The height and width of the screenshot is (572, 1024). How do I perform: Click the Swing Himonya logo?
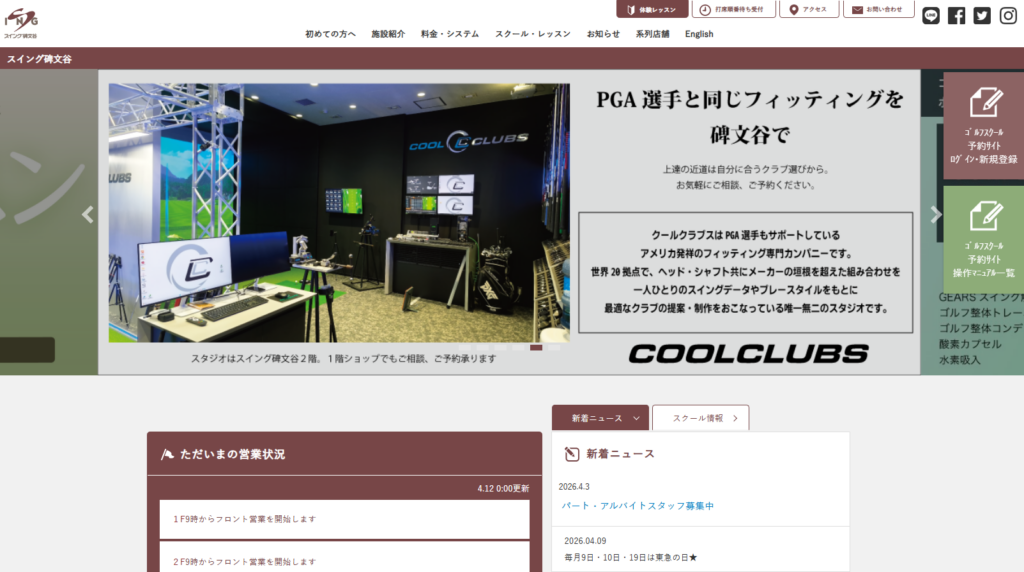(x=20, y=22)
